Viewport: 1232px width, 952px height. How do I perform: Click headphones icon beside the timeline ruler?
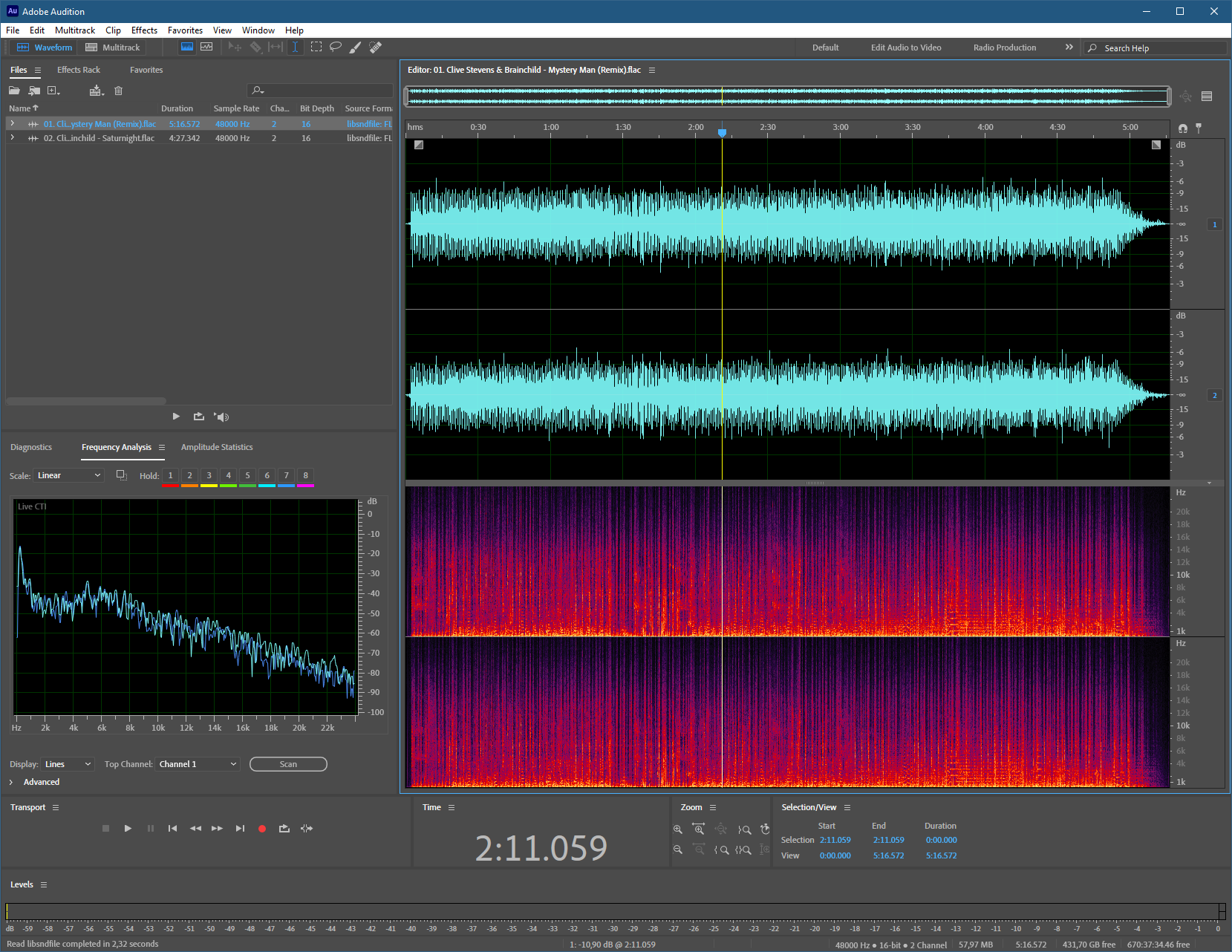point(1183,128)
